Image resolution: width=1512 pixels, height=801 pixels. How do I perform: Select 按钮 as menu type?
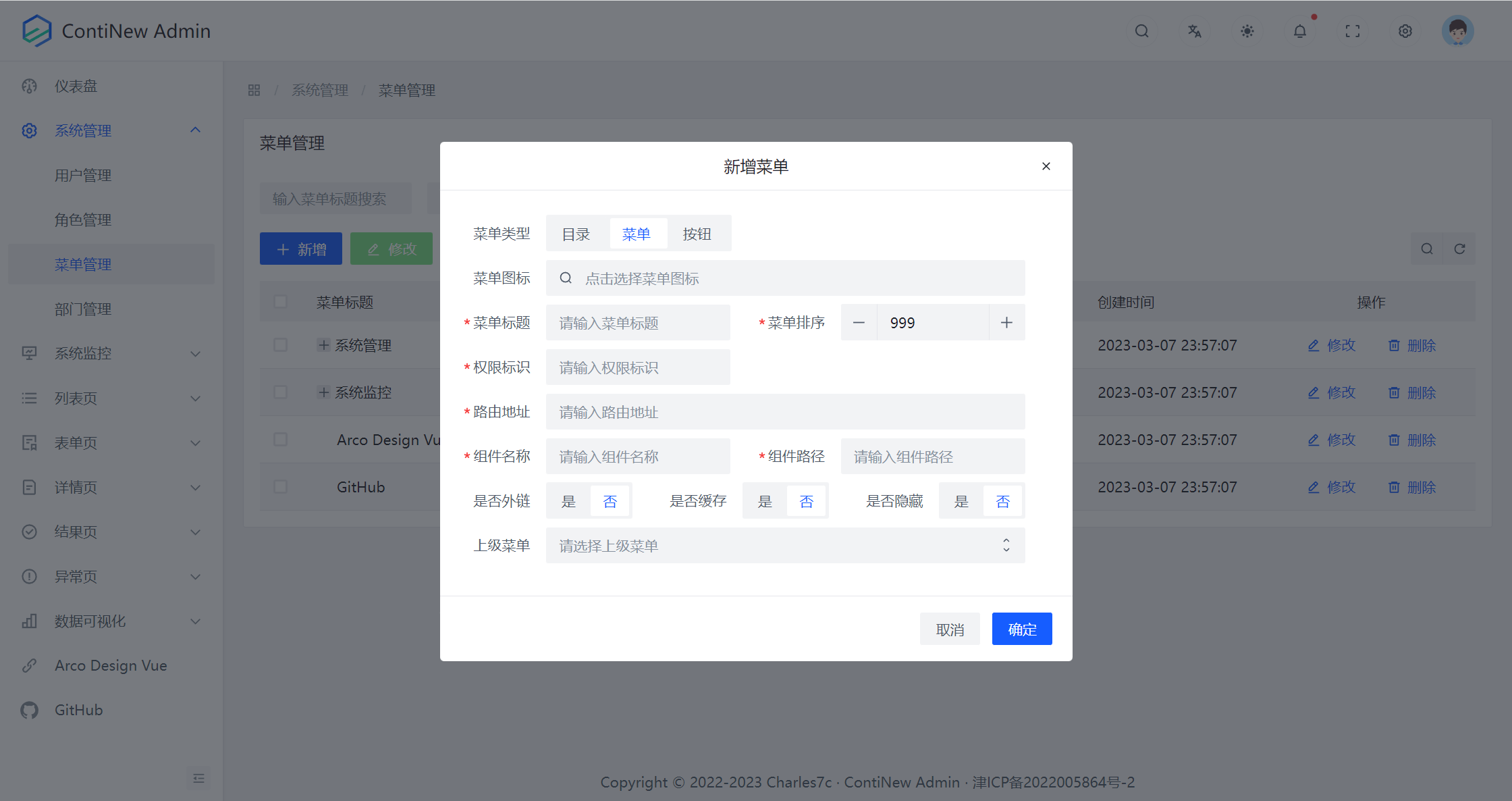click(697, 234)
